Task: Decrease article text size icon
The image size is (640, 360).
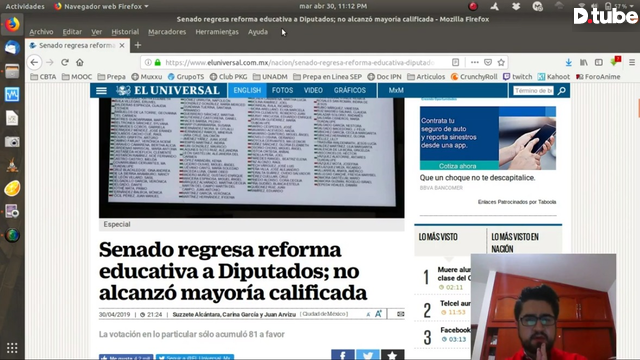Action: click(x=368, y=314)
